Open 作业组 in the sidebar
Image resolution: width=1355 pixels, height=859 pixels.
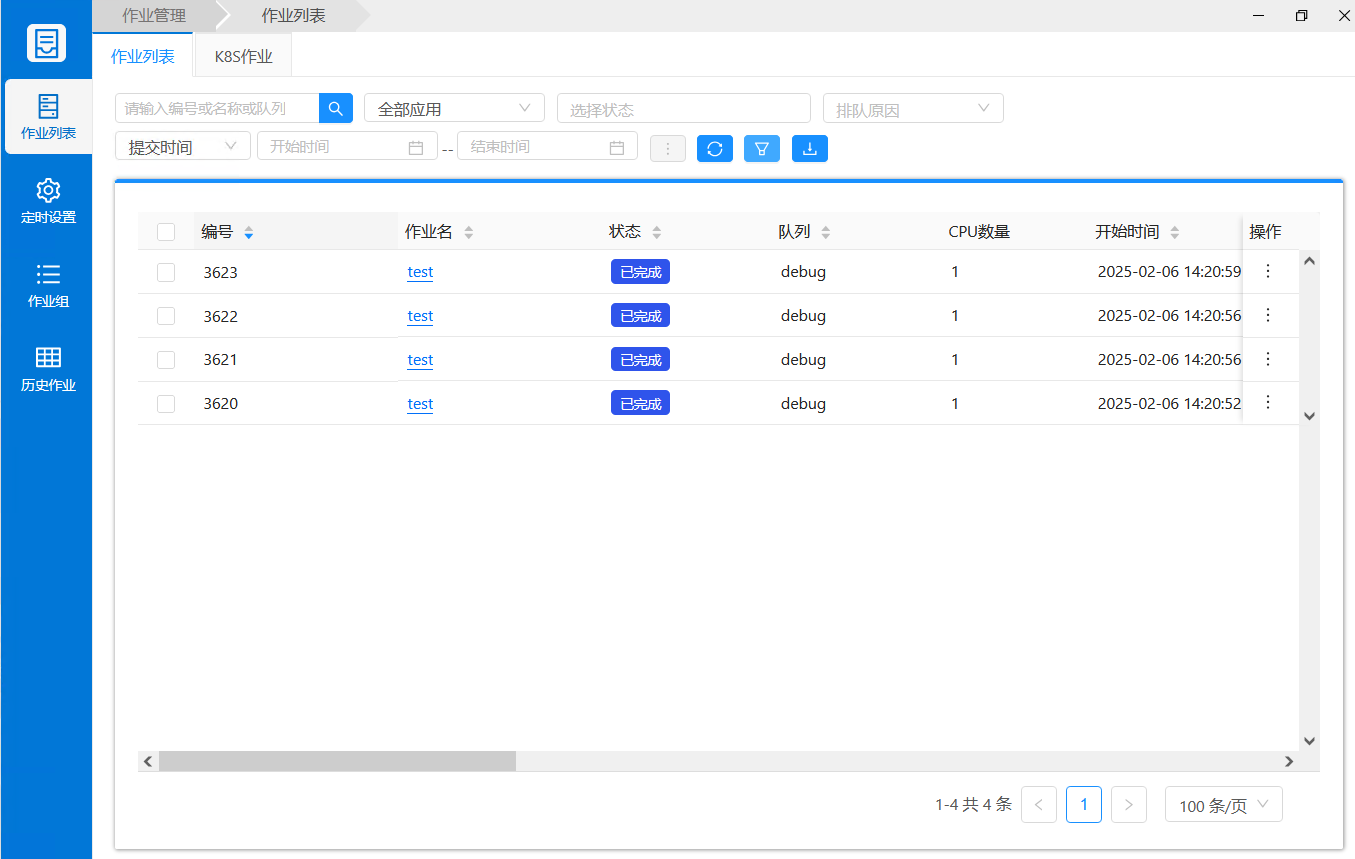pos(48,285)
